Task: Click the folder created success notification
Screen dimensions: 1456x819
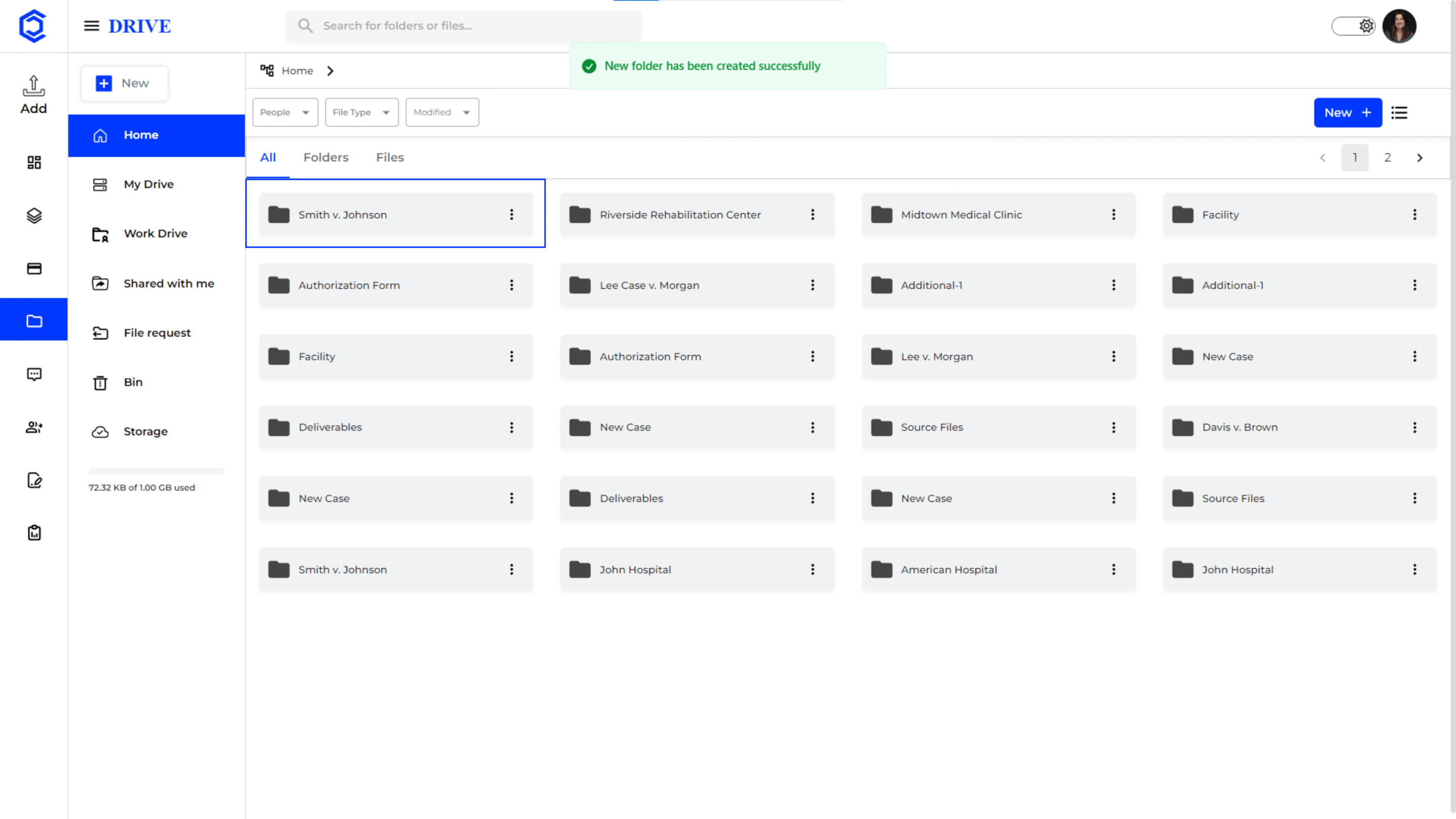Action: point(727,66)
